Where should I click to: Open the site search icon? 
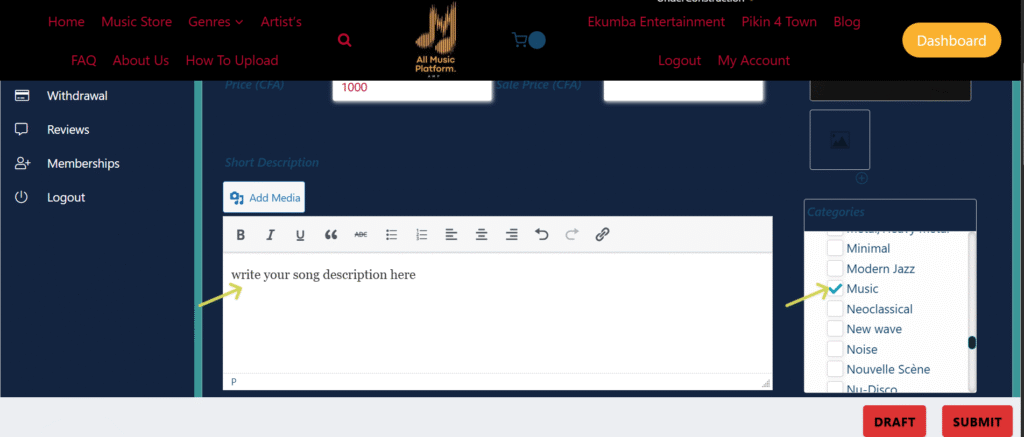[345, 41]
